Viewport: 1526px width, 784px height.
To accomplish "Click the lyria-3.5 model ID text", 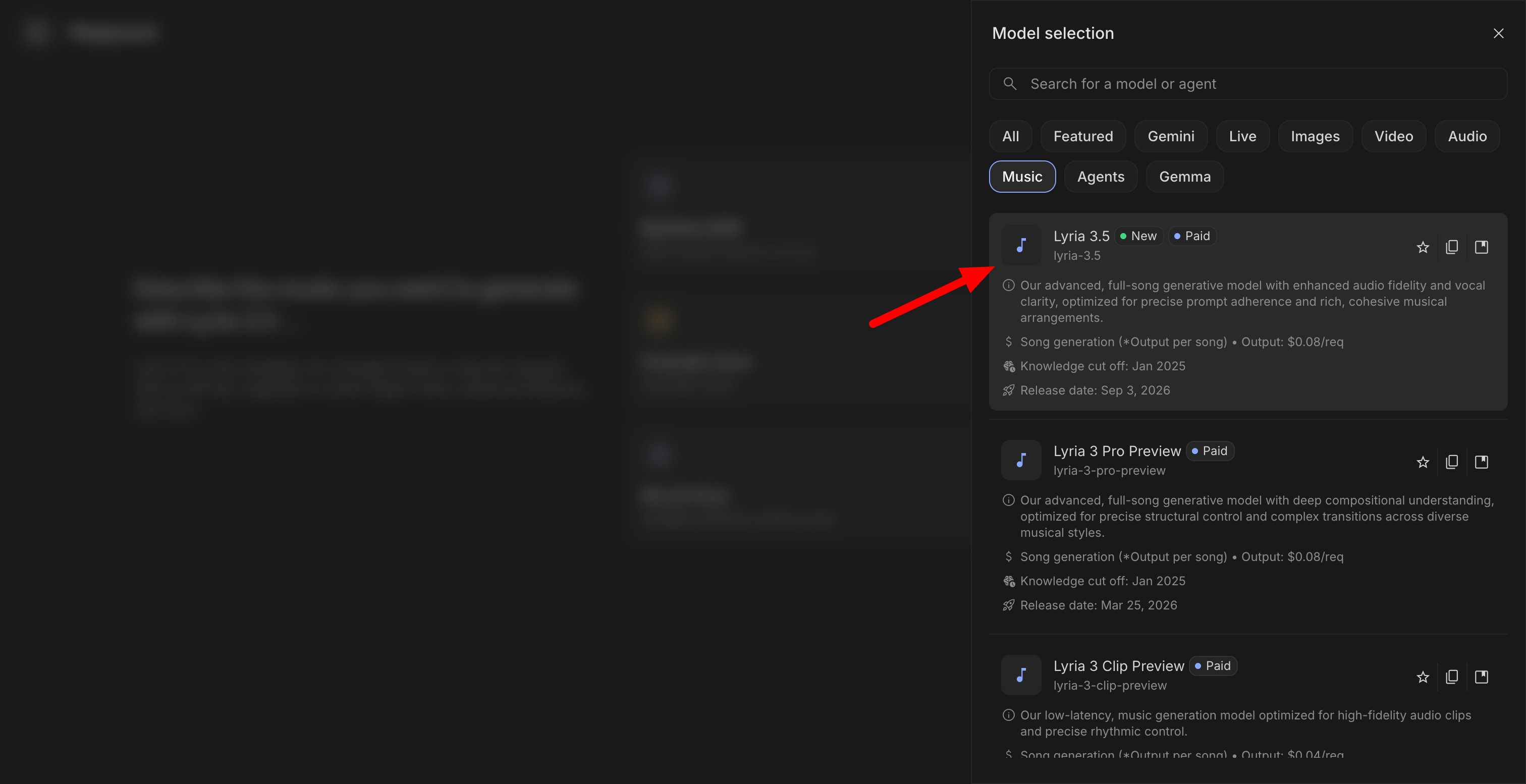I will click(1076, 256).
